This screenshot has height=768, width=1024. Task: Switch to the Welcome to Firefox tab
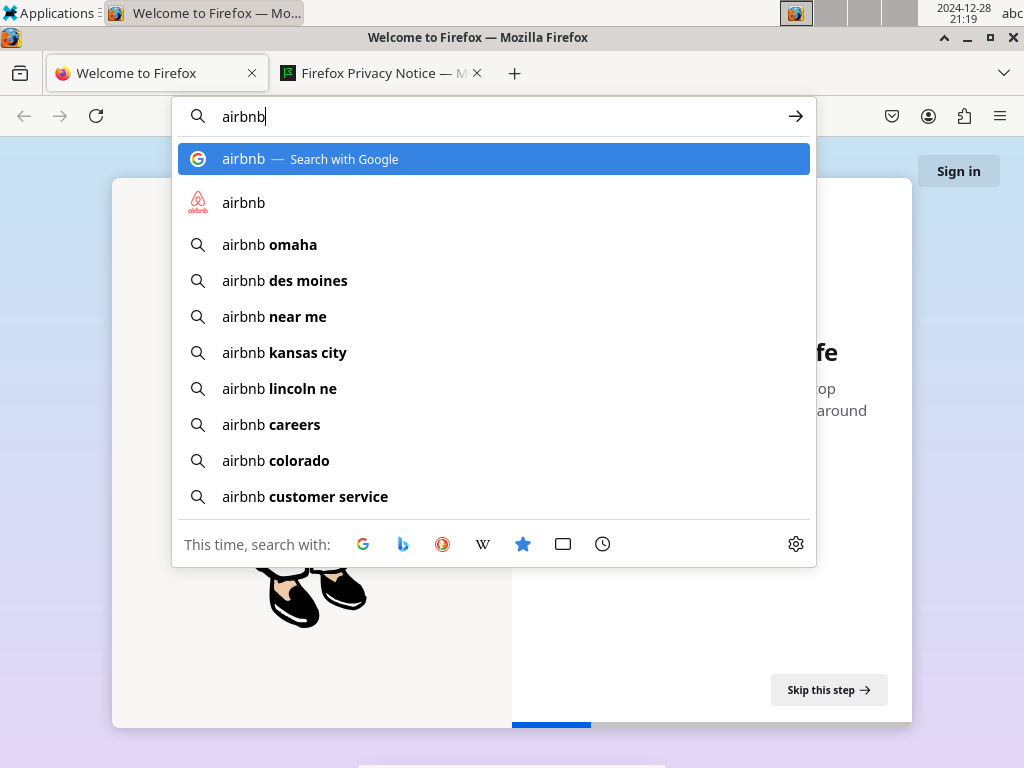click(x=157, y=73)
